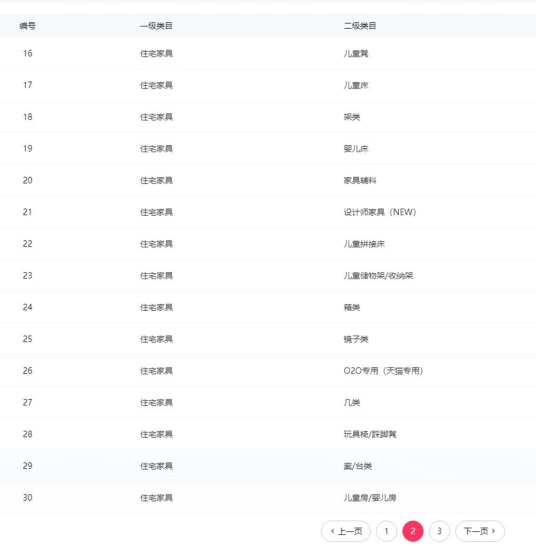The width and height of the screenshot is (536, 550).
Task: Open page 1 in pagination
Action: [x=386, y=531]
